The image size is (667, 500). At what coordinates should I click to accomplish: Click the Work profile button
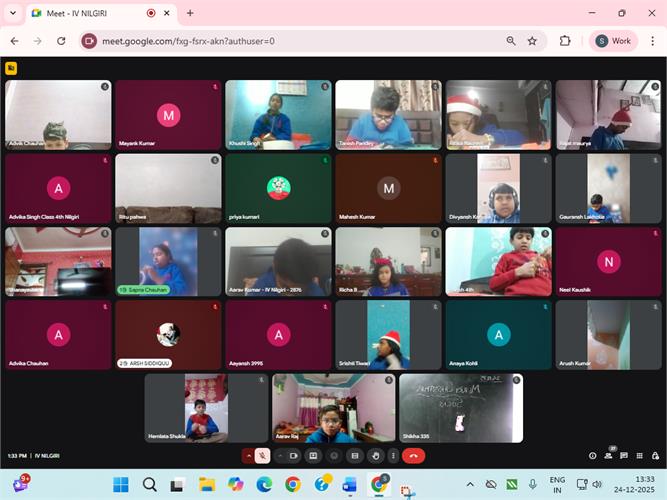(614, 41)
